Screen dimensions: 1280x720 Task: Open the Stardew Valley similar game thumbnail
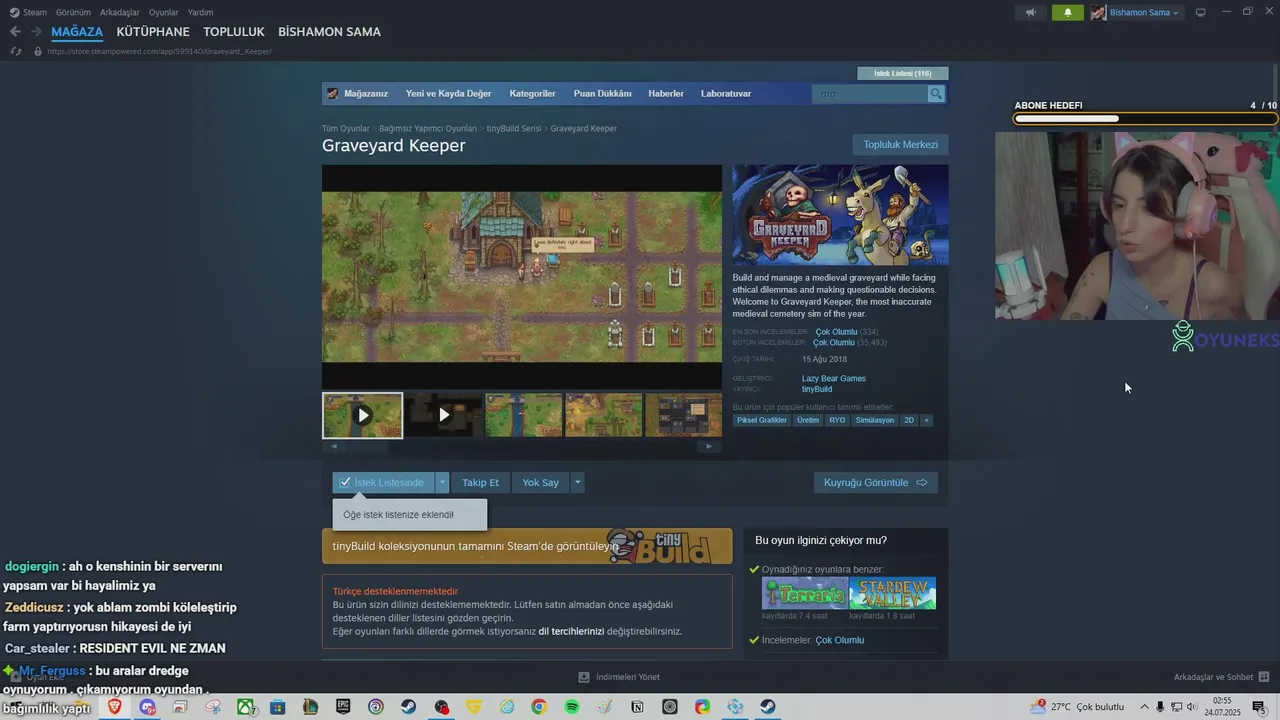point(892,593)
